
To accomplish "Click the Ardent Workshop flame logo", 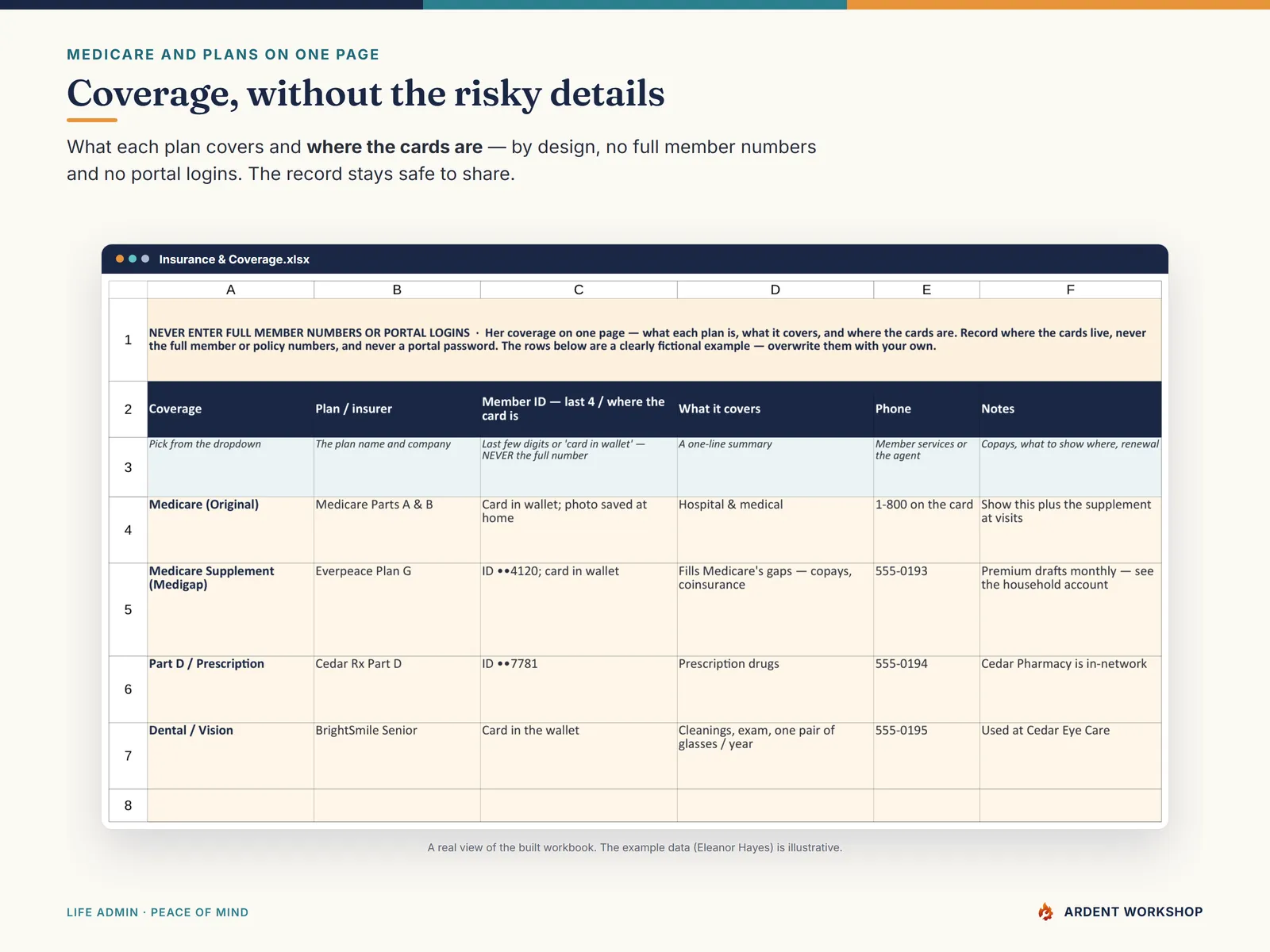I will click(1045, 912).
